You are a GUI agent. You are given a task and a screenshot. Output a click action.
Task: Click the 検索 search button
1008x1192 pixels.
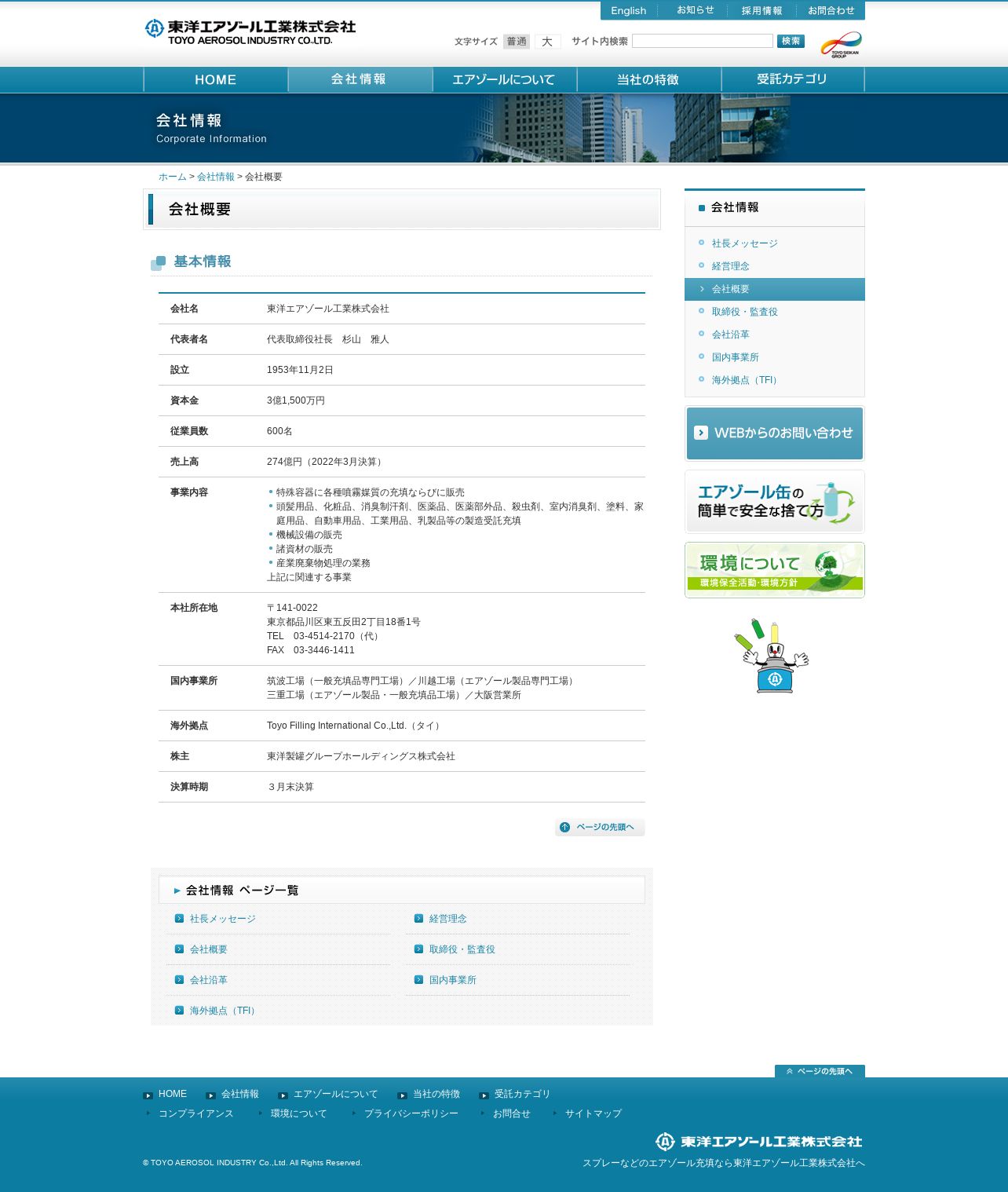tap(791, 41)
